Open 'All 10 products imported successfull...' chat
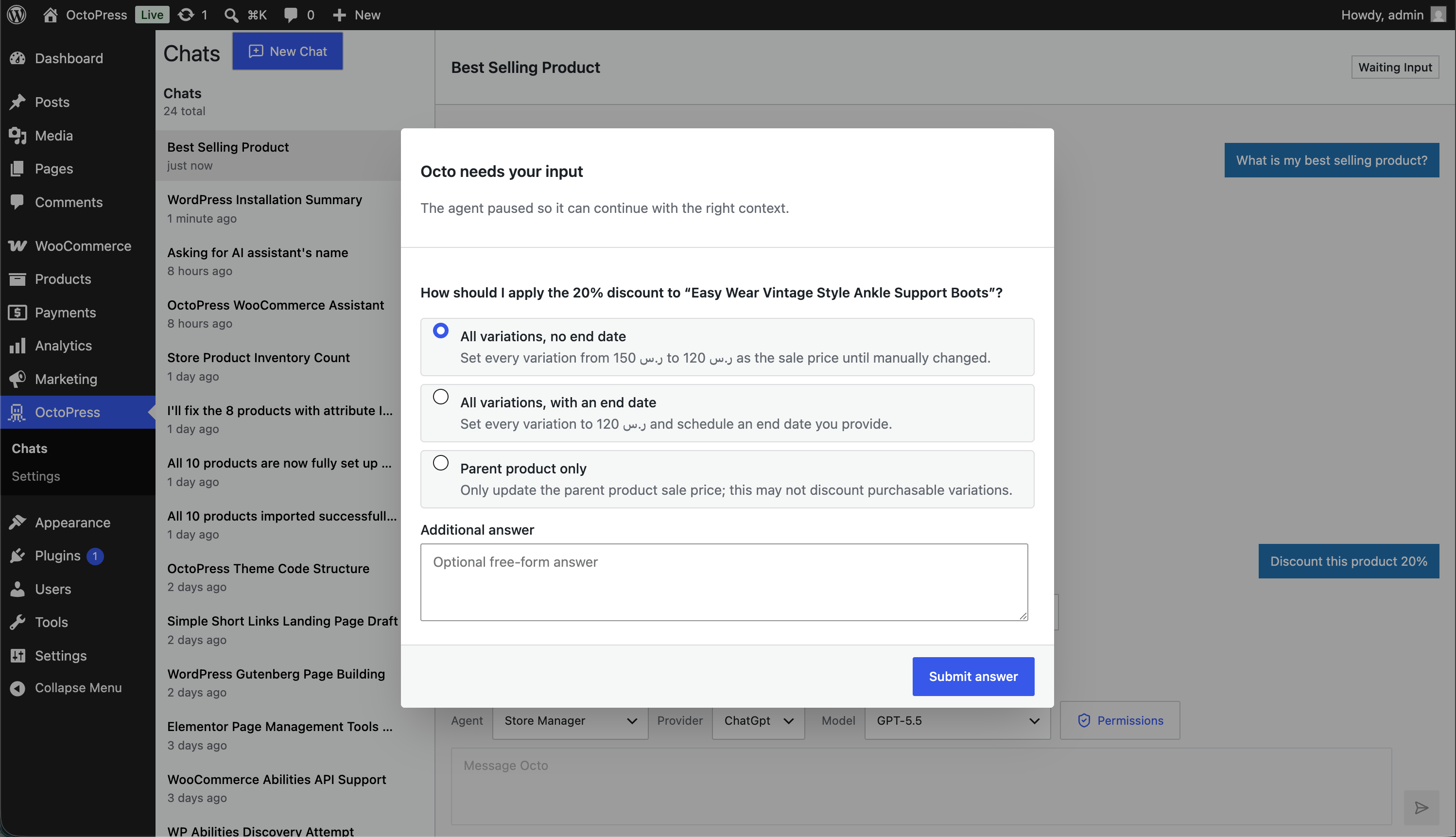1456x837 pixels. click(278, 524)
